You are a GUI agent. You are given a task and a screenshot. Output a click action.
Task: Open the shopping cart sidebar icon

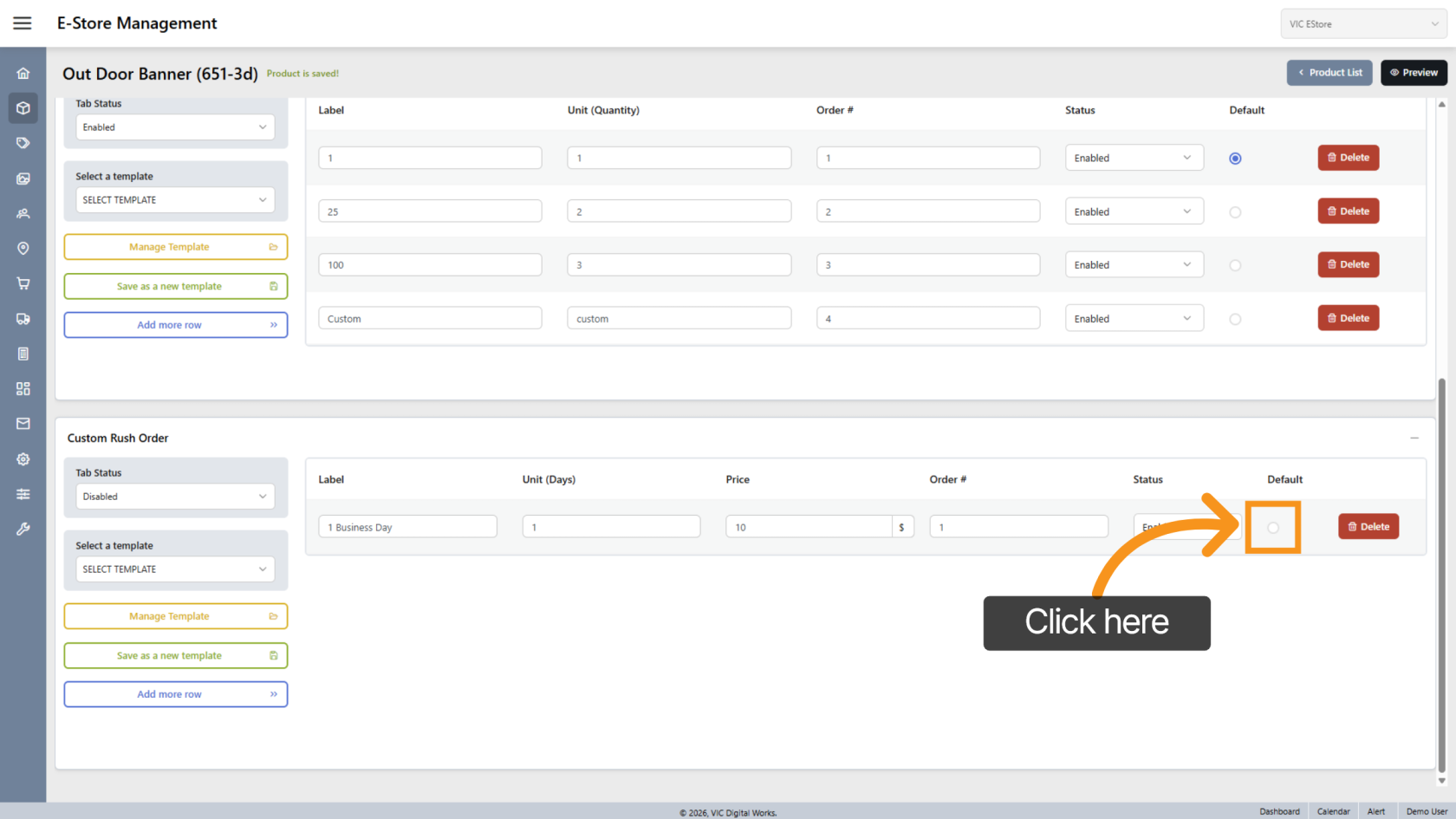click(x=23, y=283)
